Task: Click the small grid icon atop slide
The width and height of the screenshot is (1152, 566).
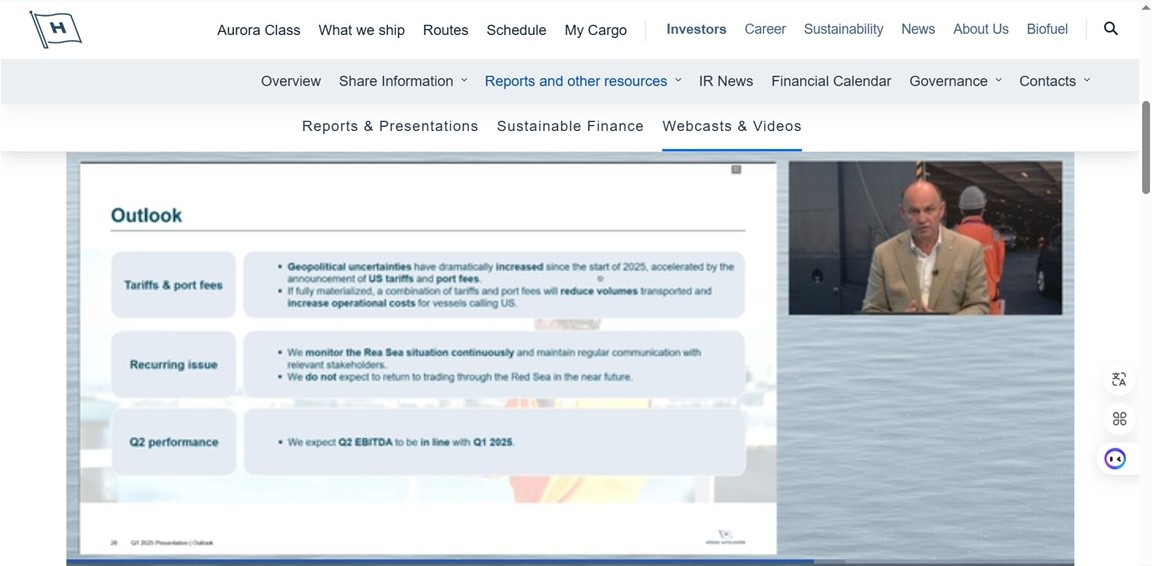Action: pyautogui.click(x=736, y=170)
